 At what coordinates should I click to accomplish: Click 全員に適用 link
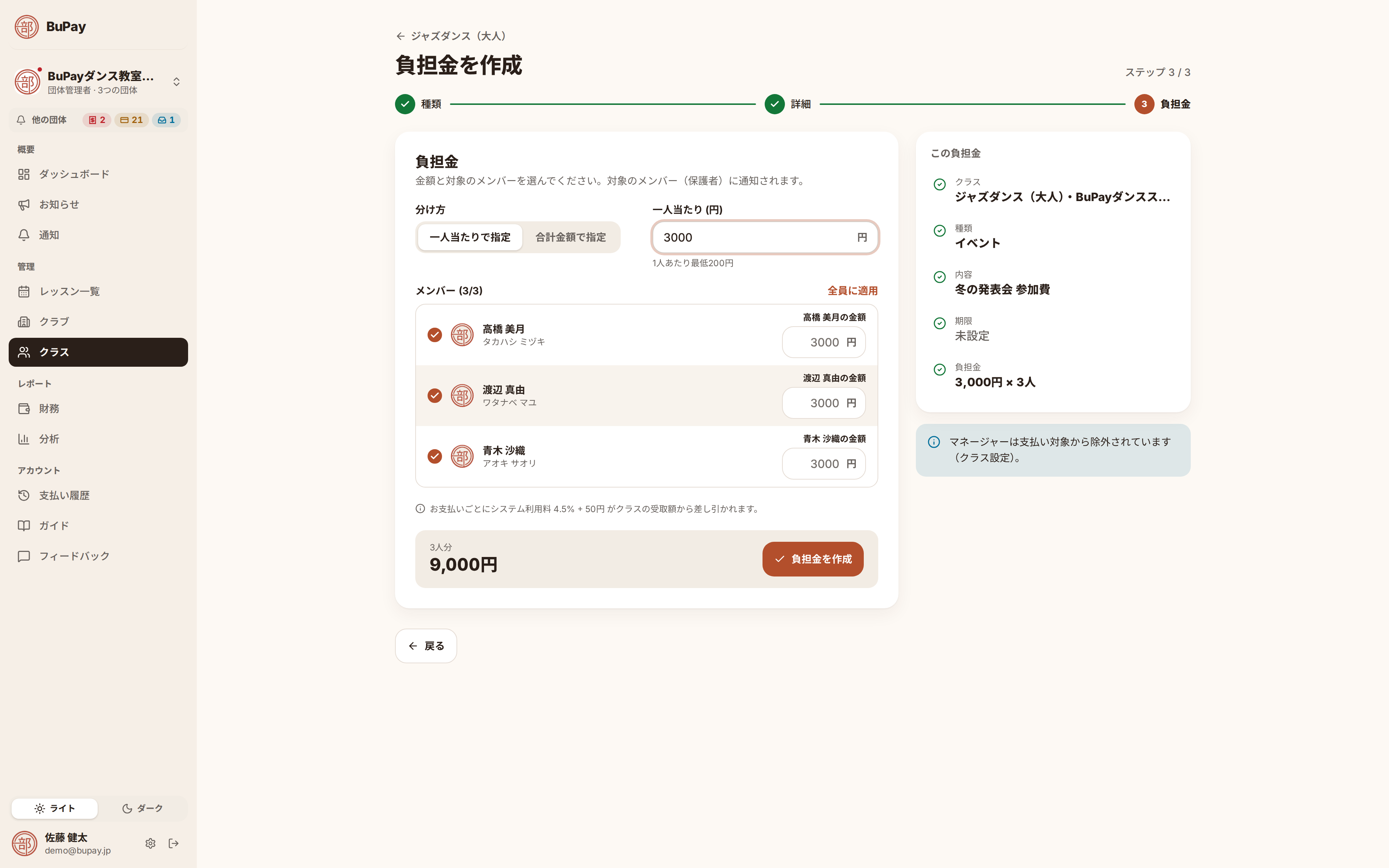click(852, 290)
